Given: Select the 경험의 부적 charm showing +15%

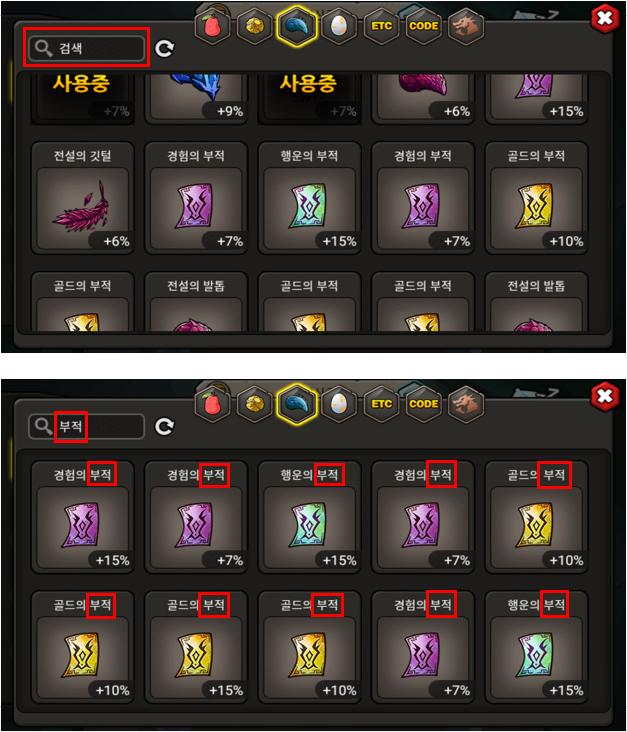Looking at the screenshot, I should (x=82, y=517).
